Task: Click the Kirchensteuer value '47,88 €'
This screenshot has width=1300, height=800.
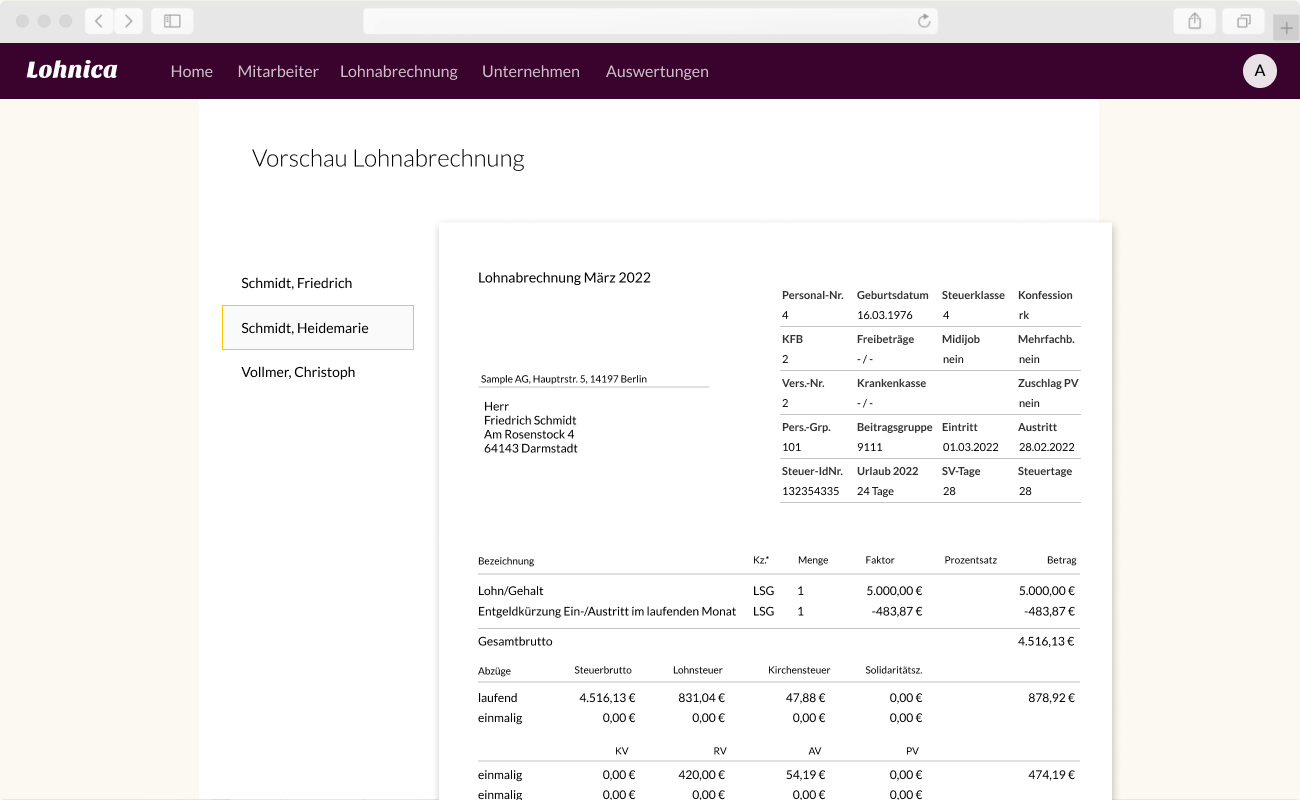Action: [806, 698]
